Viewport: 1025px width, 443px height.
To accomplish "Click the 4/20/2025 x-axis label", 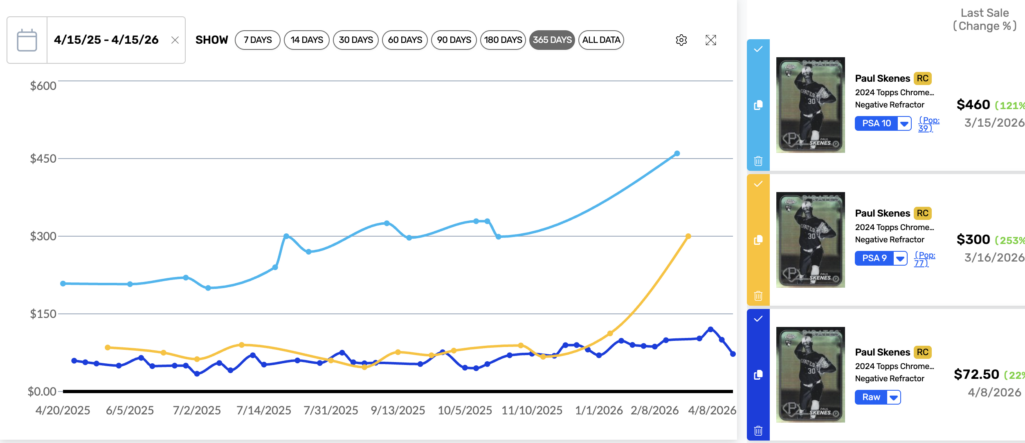I will pyautogui.click(x=61, y=411).
